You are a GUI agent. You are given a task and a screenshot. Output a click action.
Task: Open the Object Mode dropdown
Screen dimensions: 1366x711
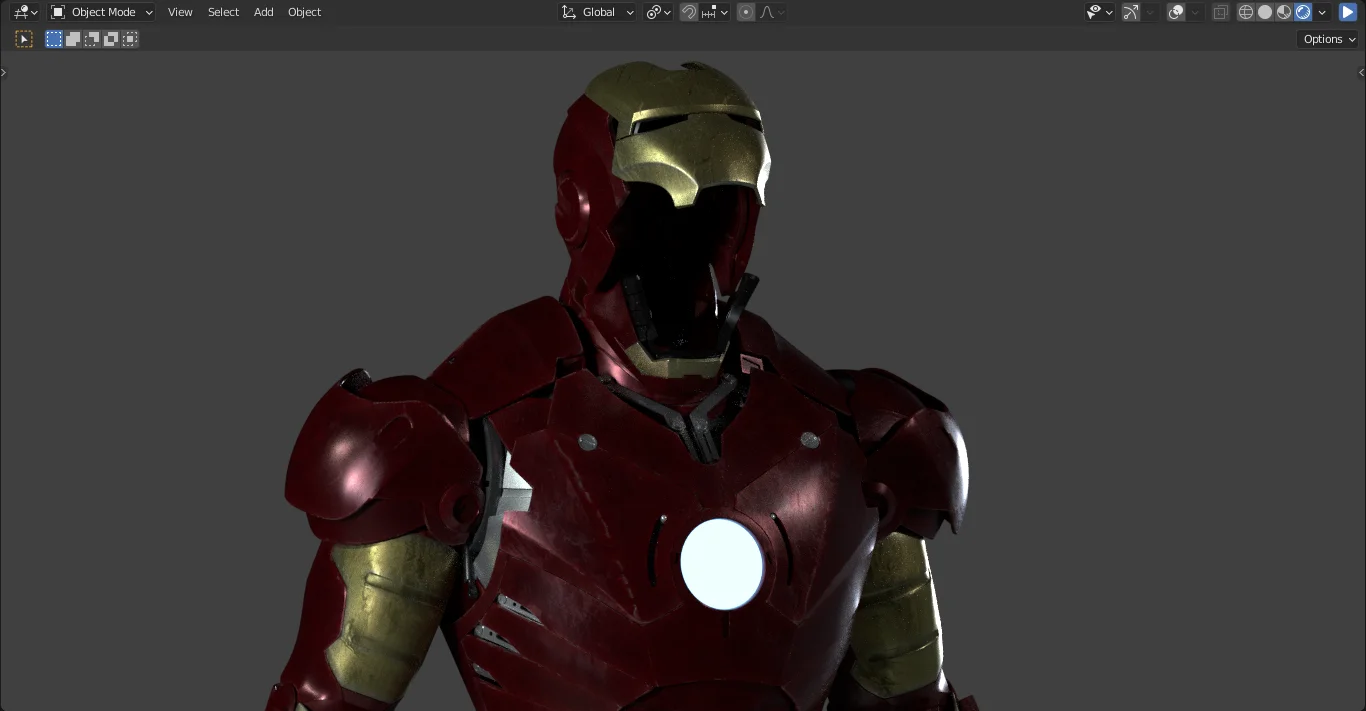[101, 11]
